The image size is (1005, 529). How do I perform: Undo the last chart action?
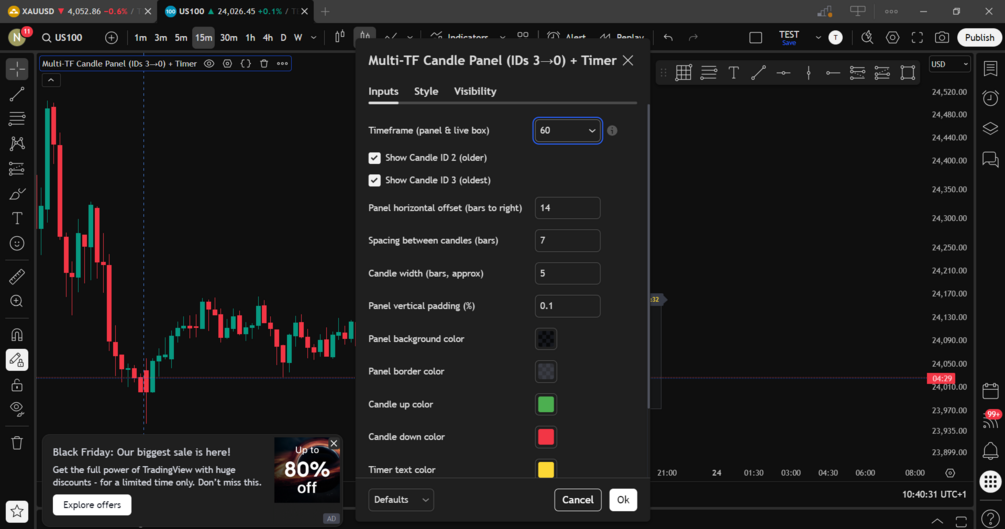tap(668, 38)
